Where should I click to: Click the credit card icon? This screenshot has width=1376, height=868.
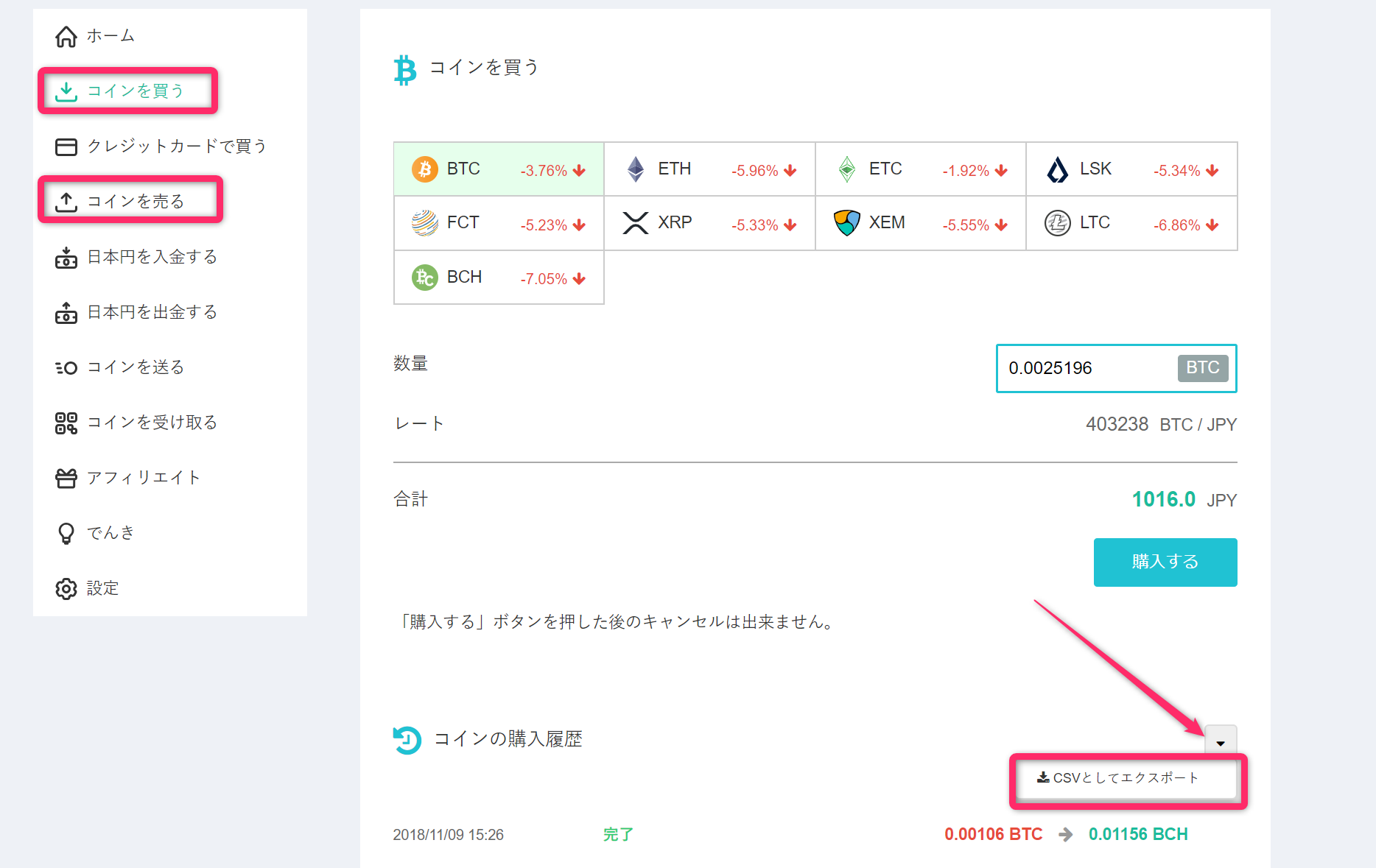pos(66,147)
